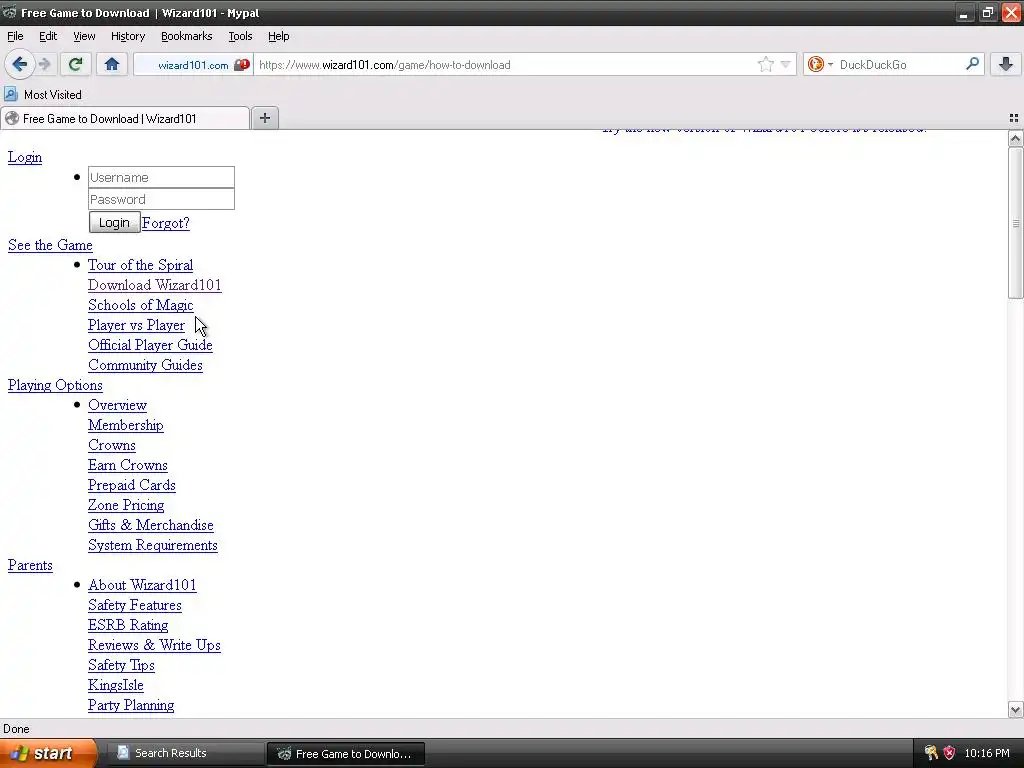Click the Login heading link
The image size is (1024, 768).
(25, 157)
